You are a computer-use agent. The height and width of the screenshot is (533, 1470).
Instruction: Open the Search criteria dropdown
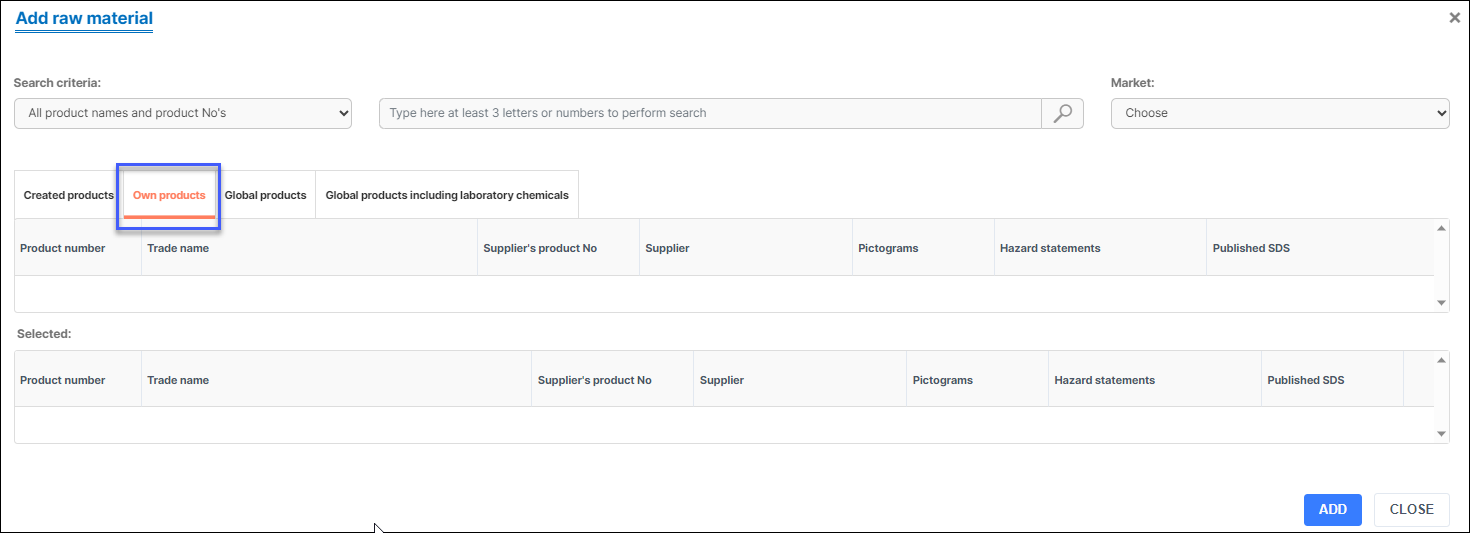[183, 113]
